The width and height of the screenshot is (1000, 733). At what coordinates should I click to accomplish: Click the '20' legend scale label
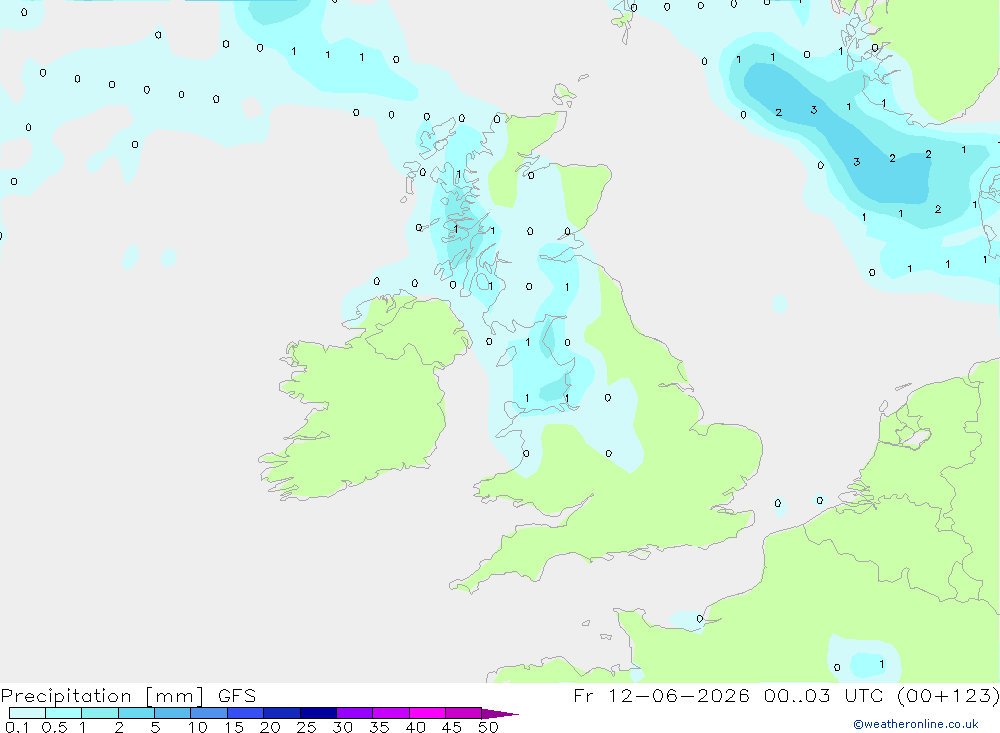pyautogui.click(x=270, y=727)
